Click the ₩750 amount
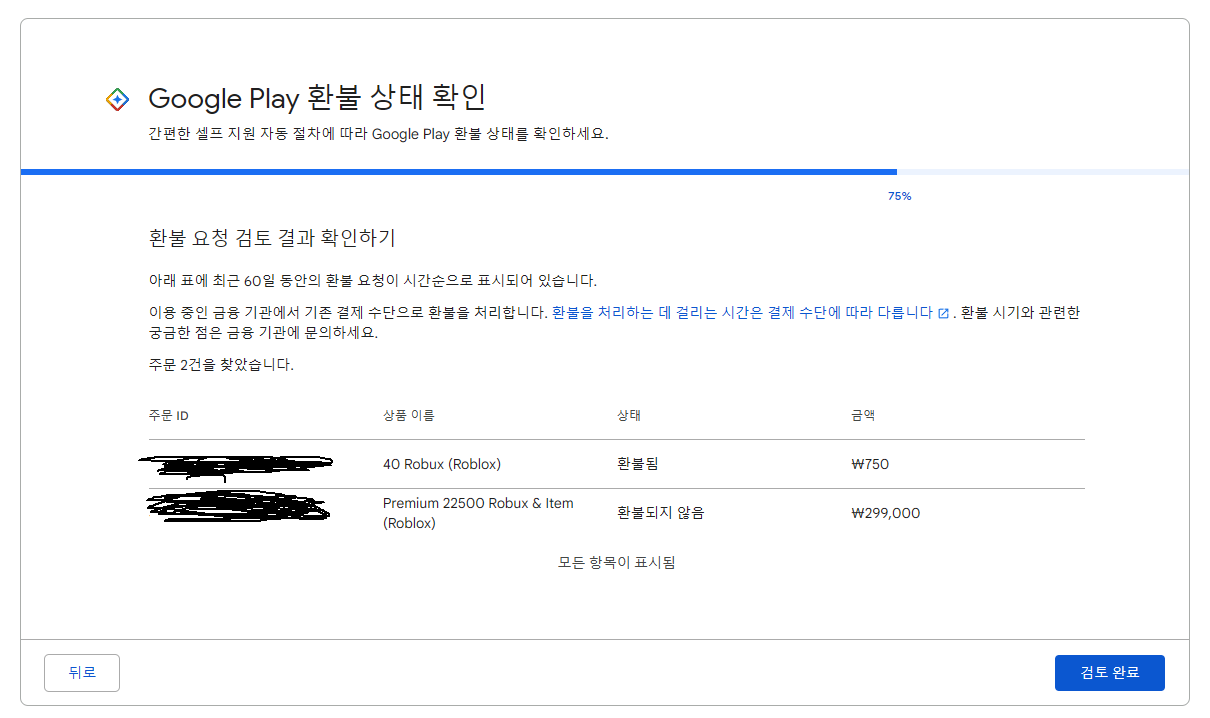The width and height of the screenshot is (1210, 718). click(870, 464)
